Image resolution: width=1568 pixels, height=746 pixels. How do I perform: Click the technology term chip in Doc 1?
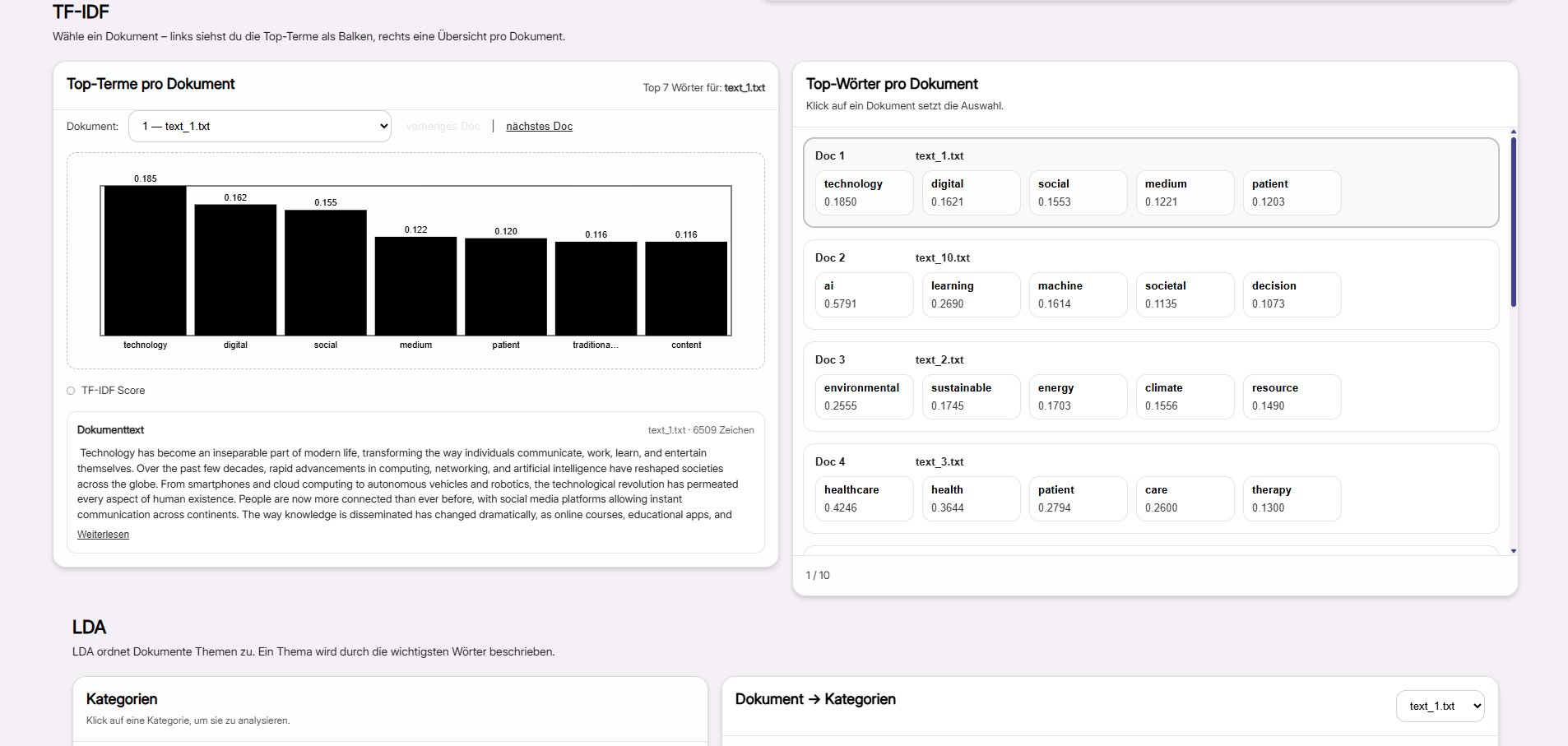(864, 192)
